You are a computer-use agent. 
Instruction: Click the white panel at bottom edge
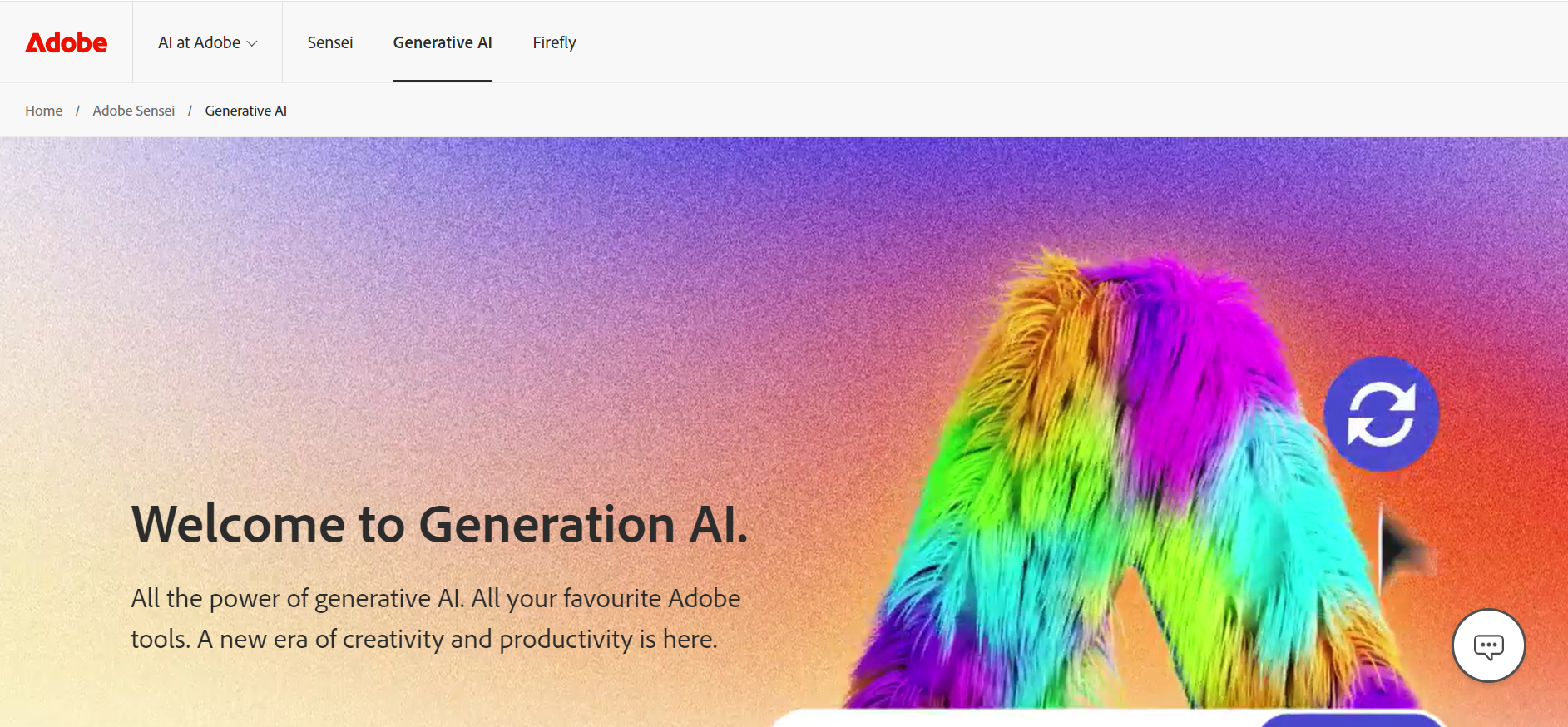1015,719
